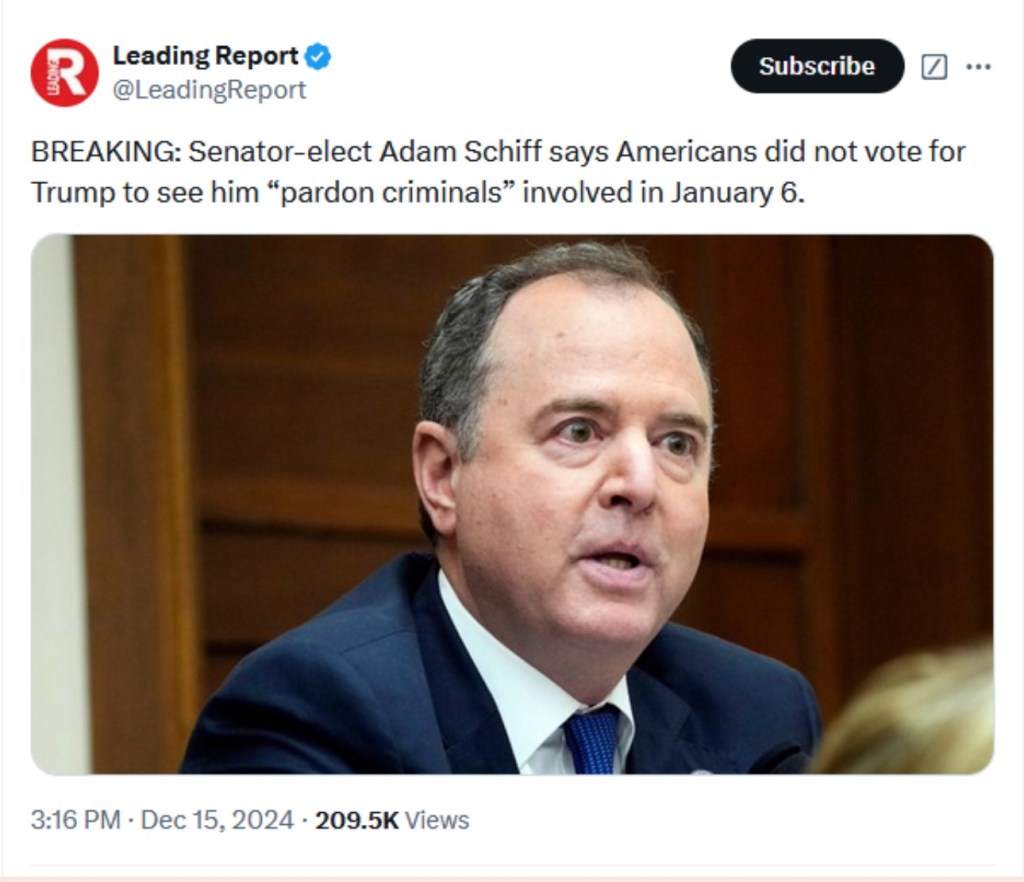Open the Leading Report profile avatar
1024x882 pixels.
tap(64, 72)
